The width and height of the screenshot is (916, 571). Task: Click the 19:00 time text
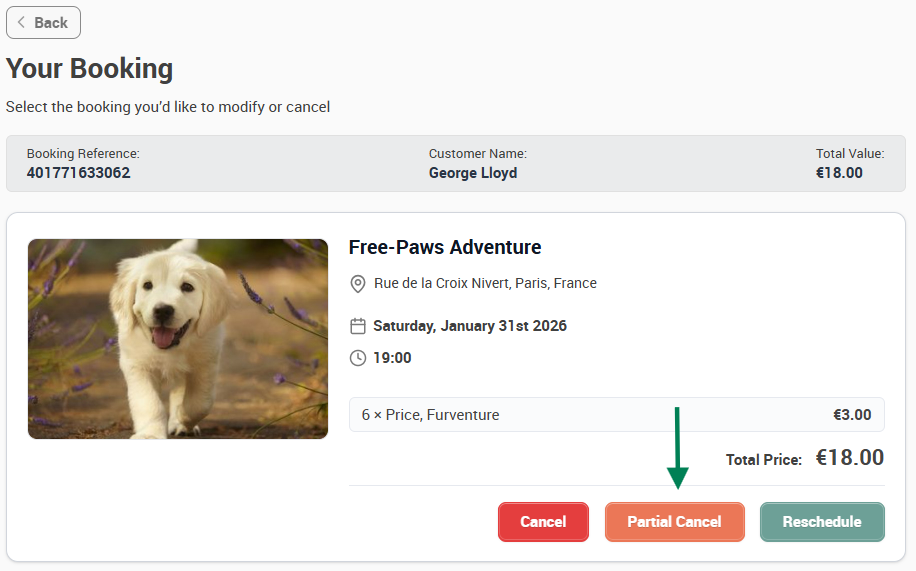392,358
